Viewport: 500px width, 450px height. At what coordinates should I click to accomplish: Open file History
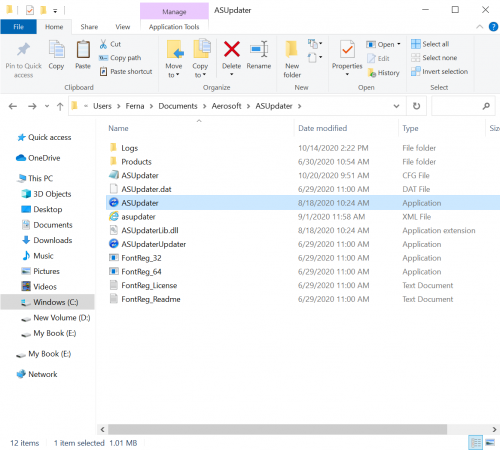[383, 72]
